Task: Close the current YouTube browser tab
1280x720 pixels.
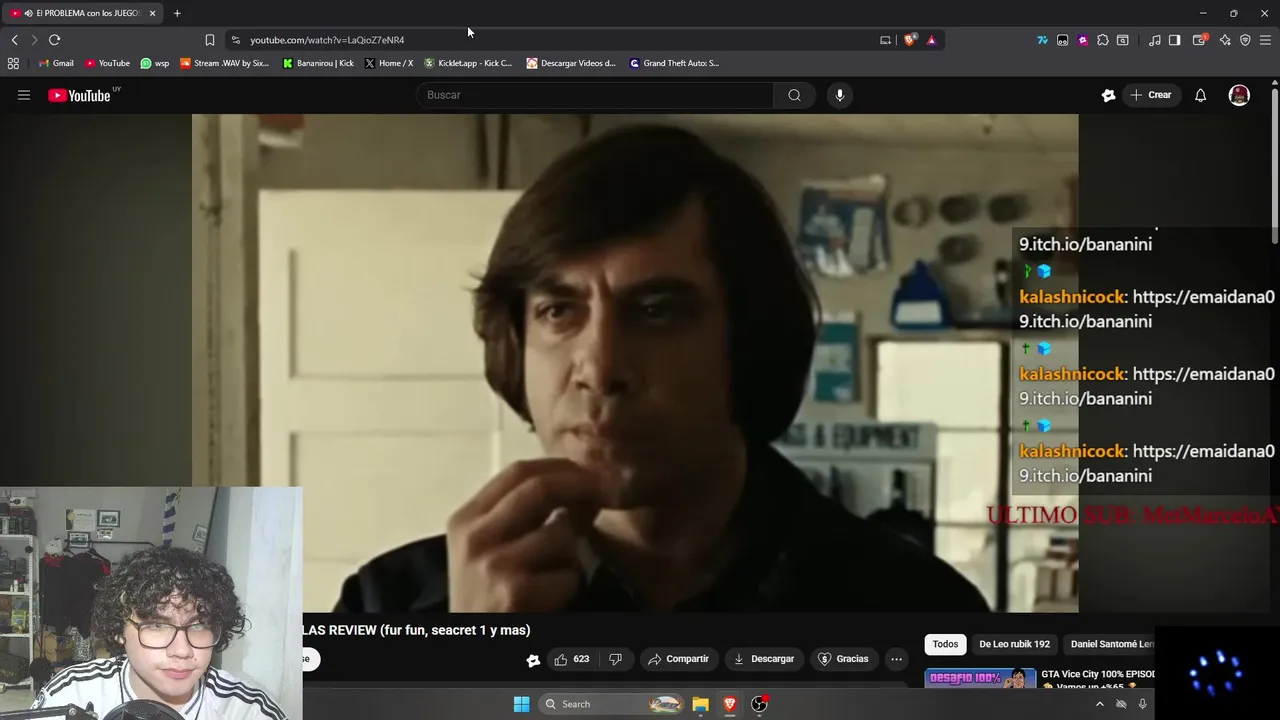Action: [152, 13]
